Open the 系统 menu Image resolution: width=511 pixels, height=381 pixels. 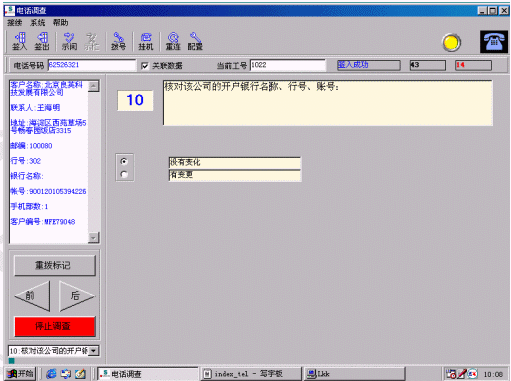pos(37,23)
